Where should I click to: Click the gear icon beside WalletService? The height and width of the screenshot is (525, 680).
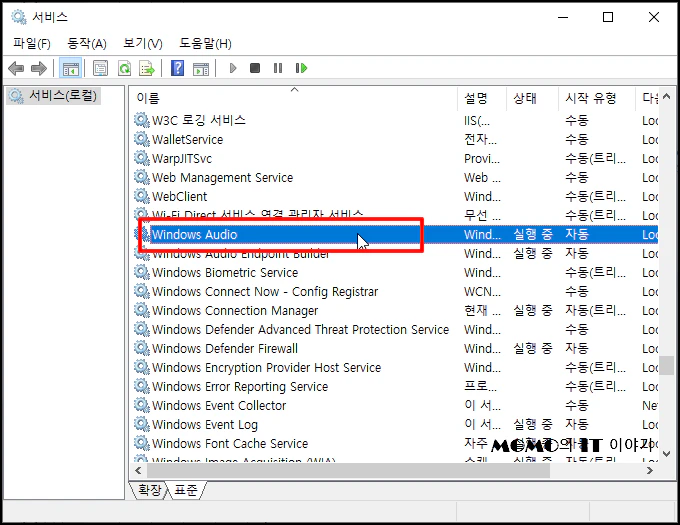click(x=141, y=139)
